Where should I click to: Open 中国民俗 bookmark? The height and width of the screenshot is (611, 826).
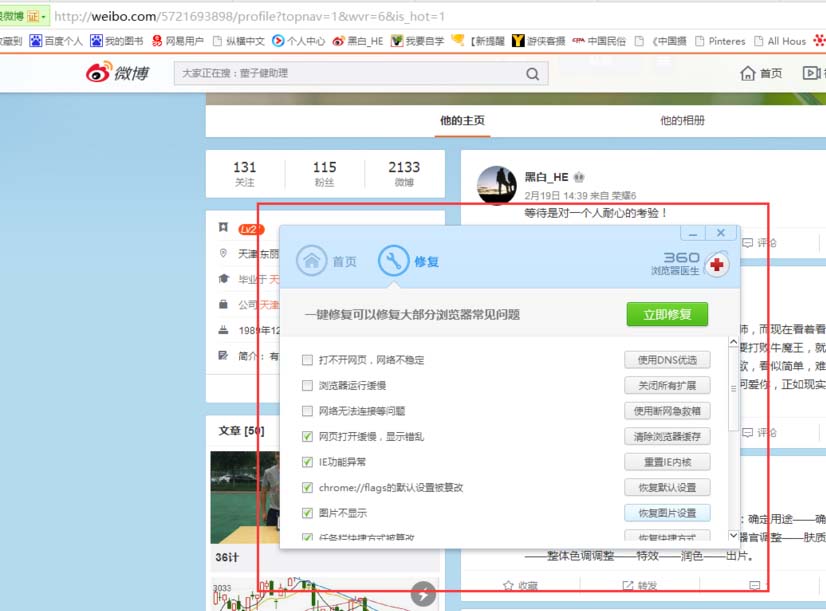pyautogui.click(x=599, y=41)
